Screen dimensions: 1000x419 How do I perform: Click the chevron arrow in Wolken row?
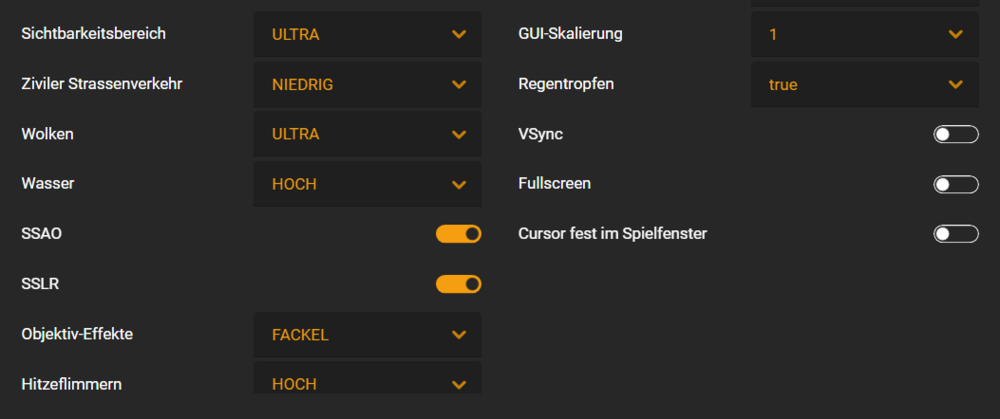(x=459, y=135)
